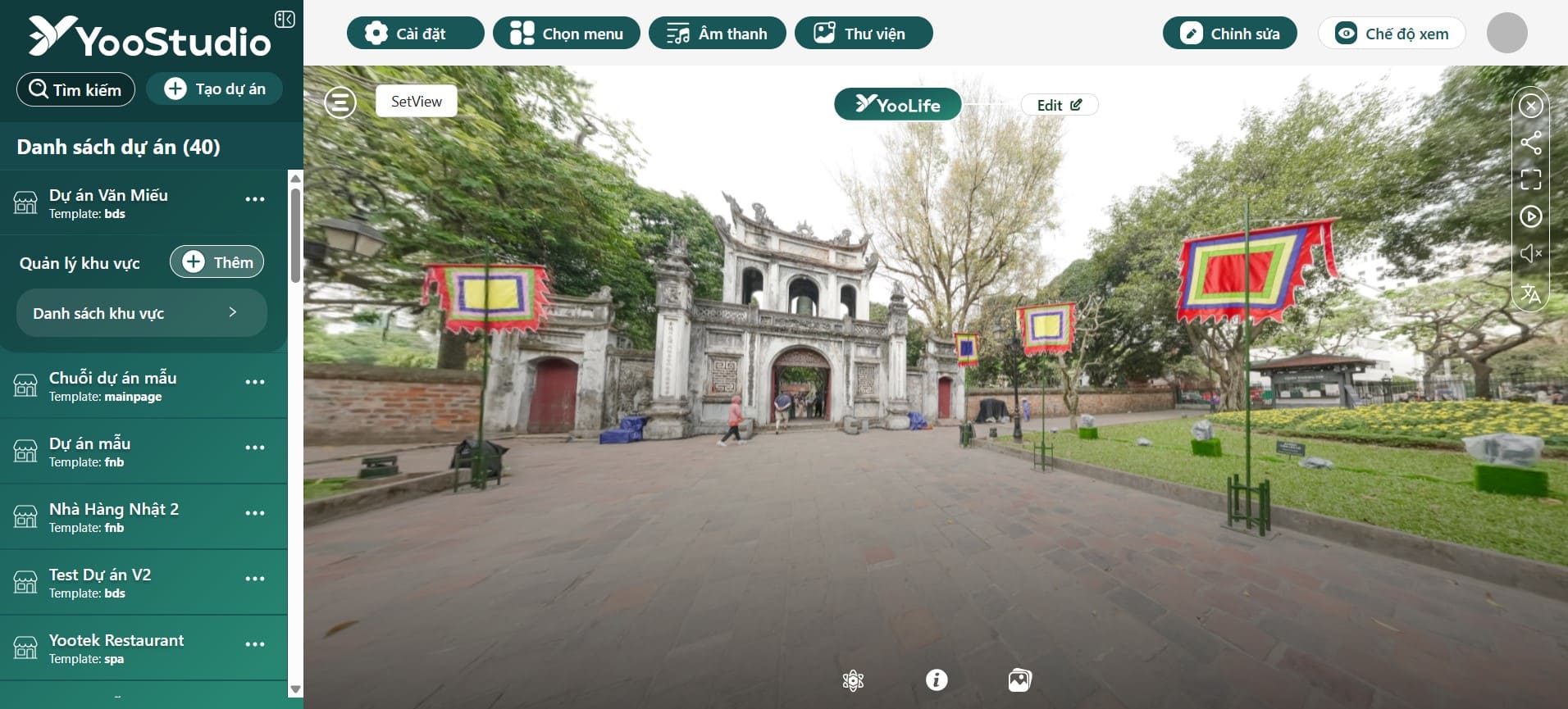This screenshot has width=1568, height=709.
Task: Open the Âm thanh audio menu
Action: coord(717,34)
